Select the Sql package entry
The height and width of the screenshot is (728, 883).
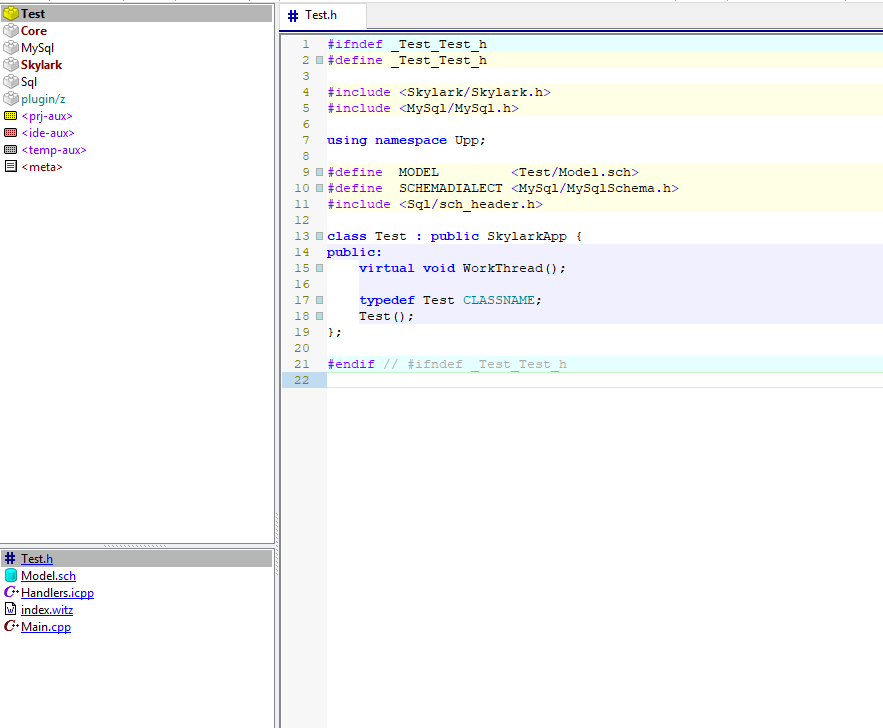(29, 82)
